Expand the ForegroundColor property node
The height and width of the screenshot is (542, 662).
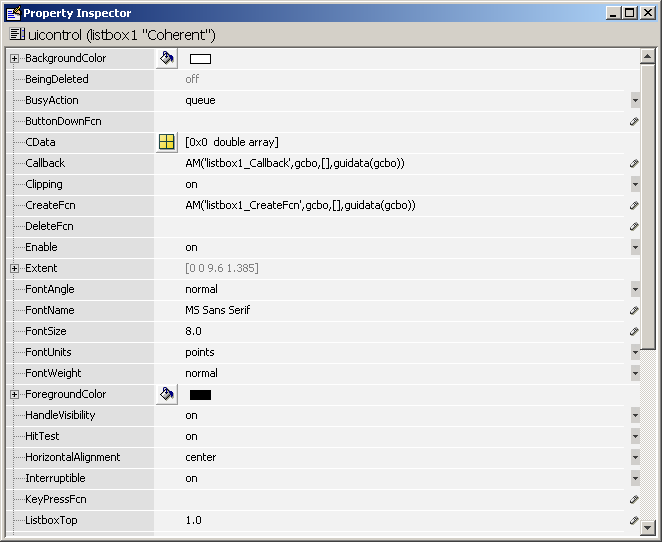(14, 394)
